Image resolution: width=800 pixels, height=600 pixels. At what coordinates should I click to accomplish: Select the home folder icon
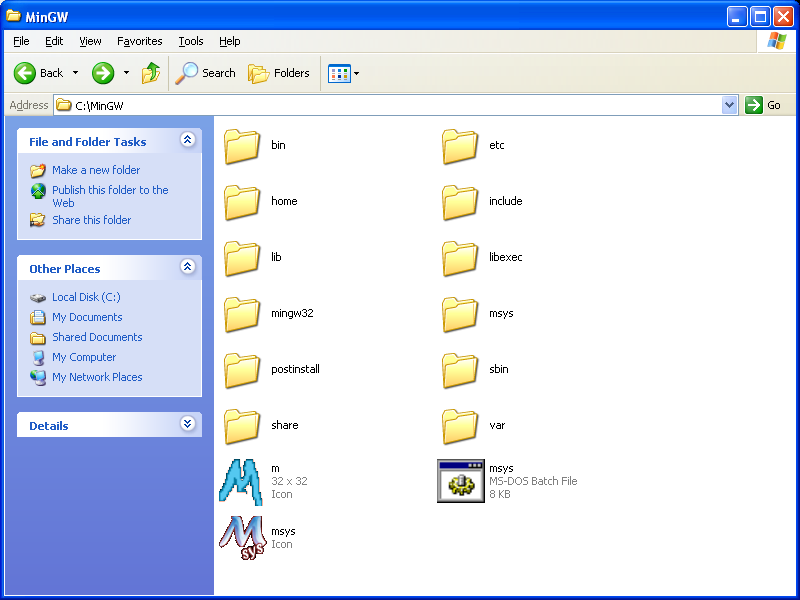242,203
